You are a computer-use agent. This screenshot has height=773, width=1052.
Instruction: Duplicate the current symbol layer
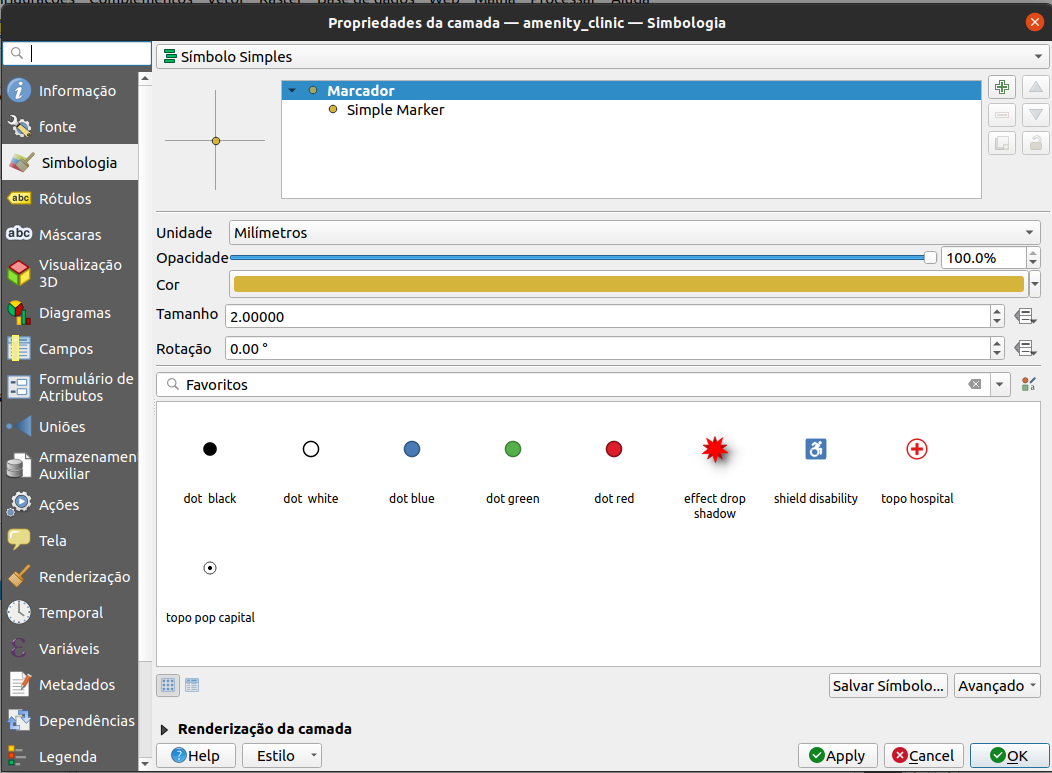(1002, 143)
